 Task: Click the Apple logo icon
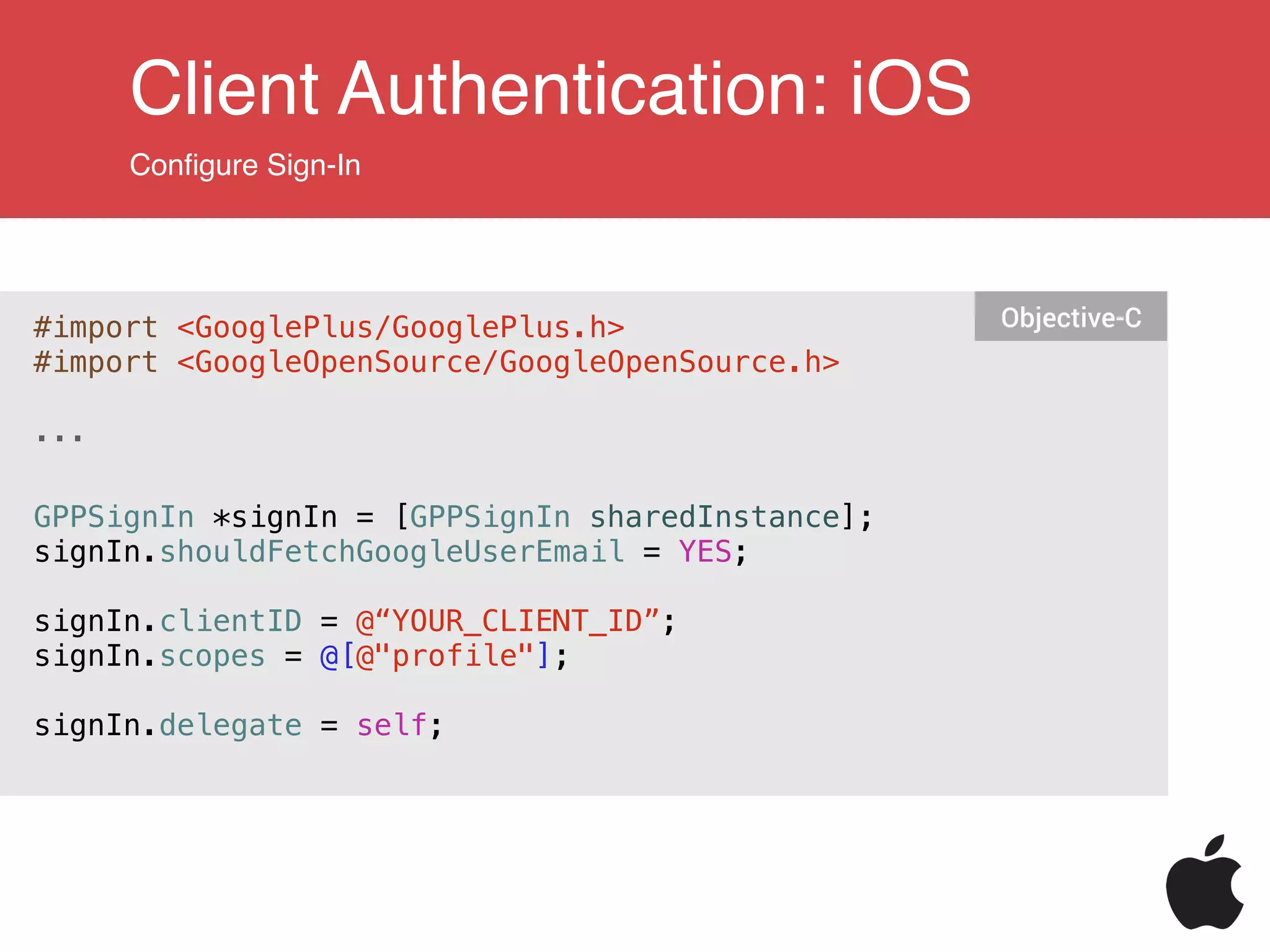1204,881
